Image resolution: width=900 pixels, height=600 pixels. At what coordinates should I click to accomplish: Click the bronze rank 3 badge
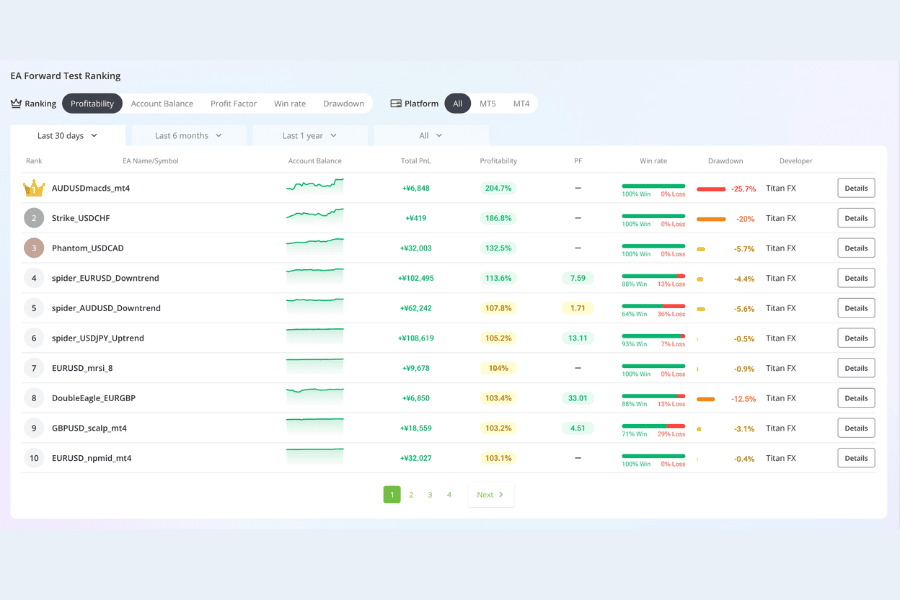(x=34, y=248)
